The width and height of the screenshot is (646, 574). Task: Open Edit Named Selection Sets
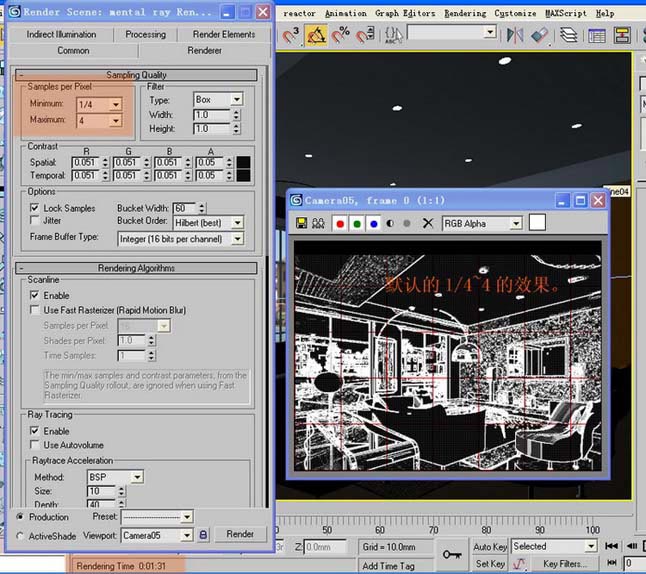pos(393,35)
